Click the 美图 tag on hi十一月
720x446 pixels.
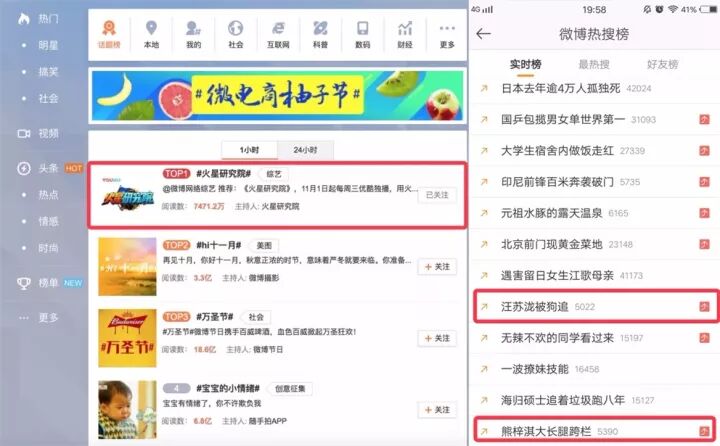[264, 246]
